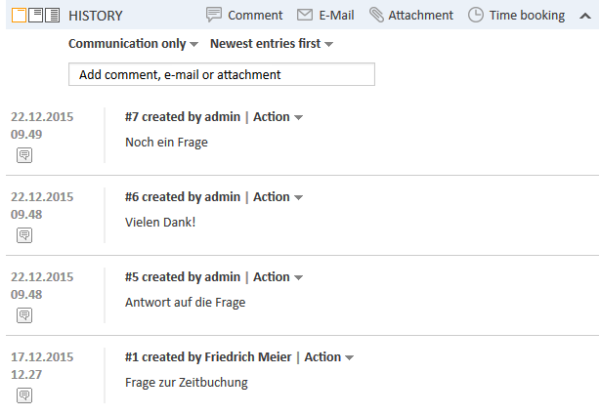Viewport: 600px width, 415px height.
Task: Select the full detail history view icon
Action: point(54,16)
